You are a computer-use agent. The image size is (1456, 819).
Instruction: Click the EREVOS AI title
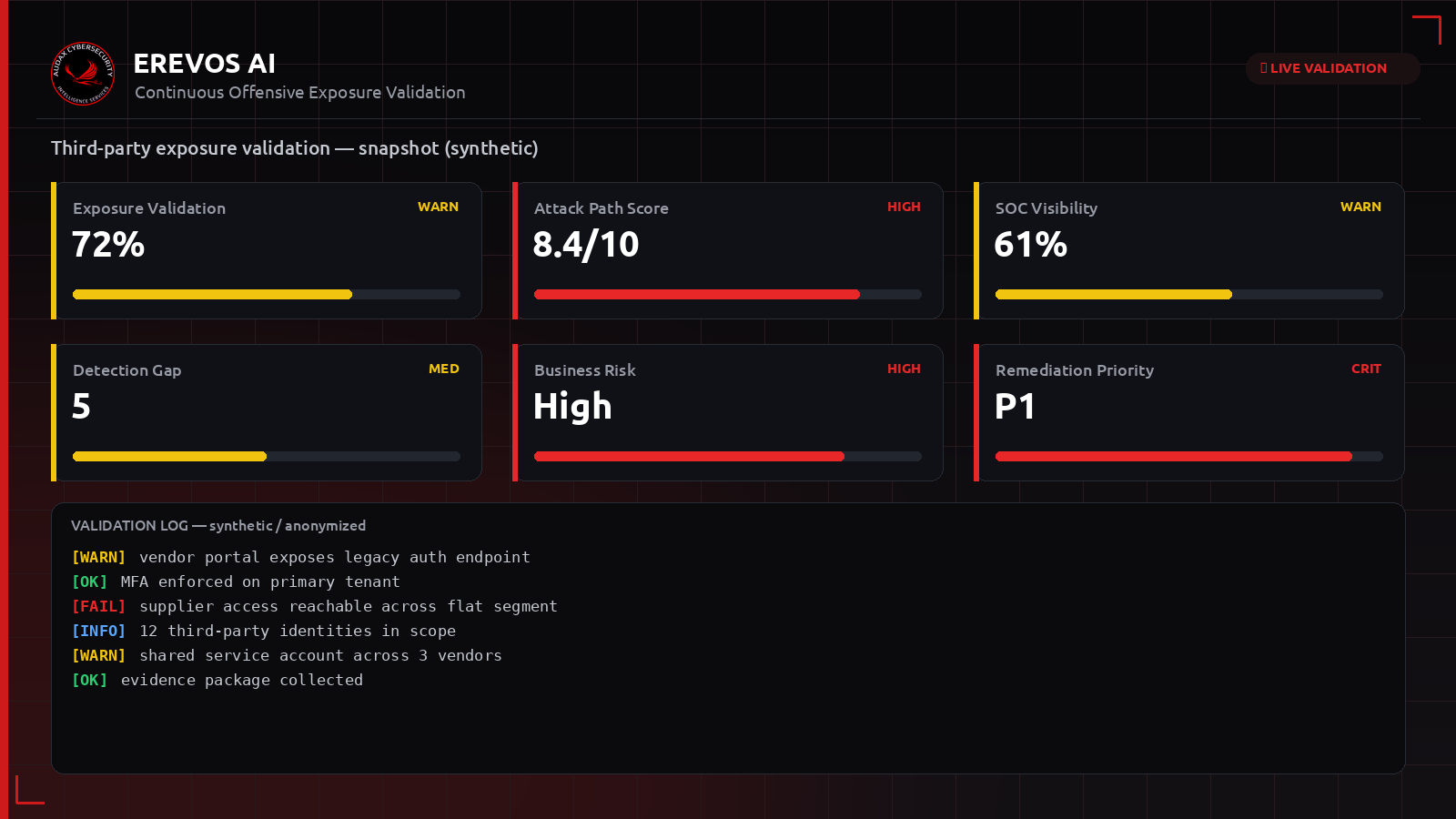pos(204,64)
